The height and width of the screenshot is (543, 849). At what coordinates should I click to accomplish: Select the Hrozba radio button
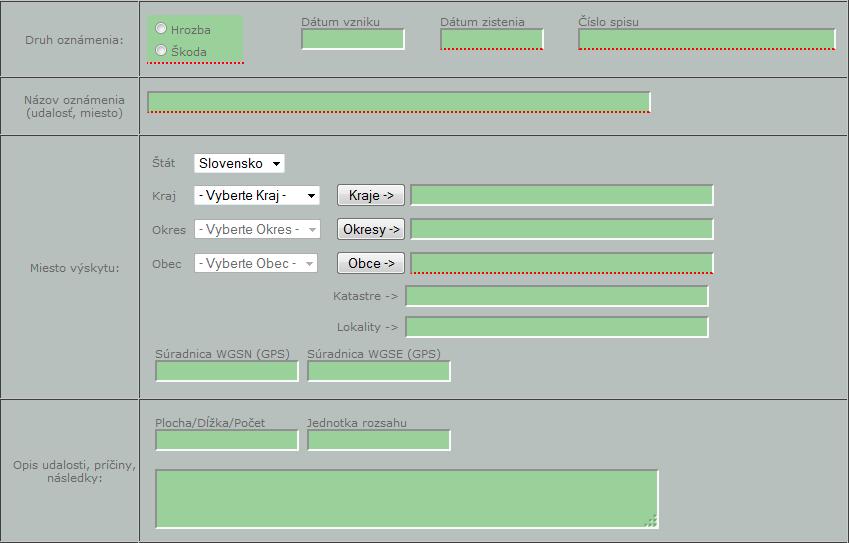pyautogui.click(x=161, y=28)
